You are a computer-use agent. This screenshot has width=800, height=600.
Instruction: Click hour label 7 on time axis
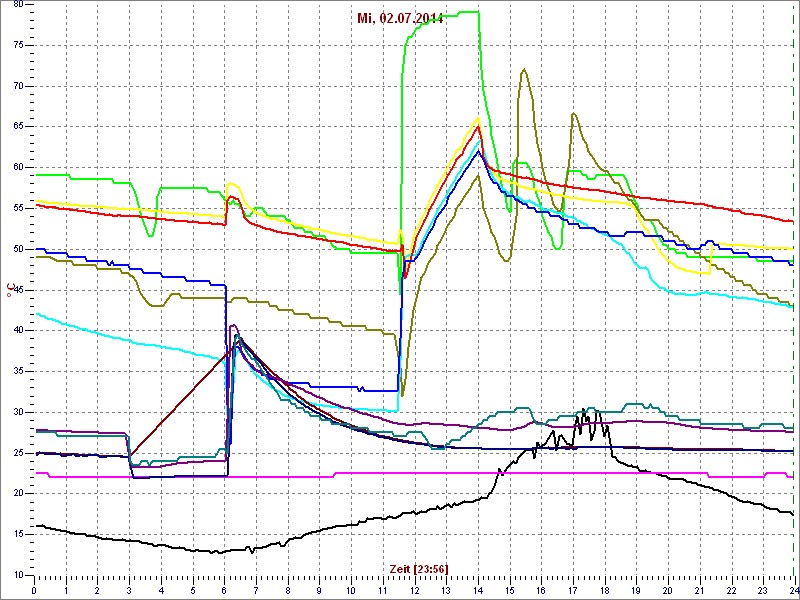[x=256, y=590]
